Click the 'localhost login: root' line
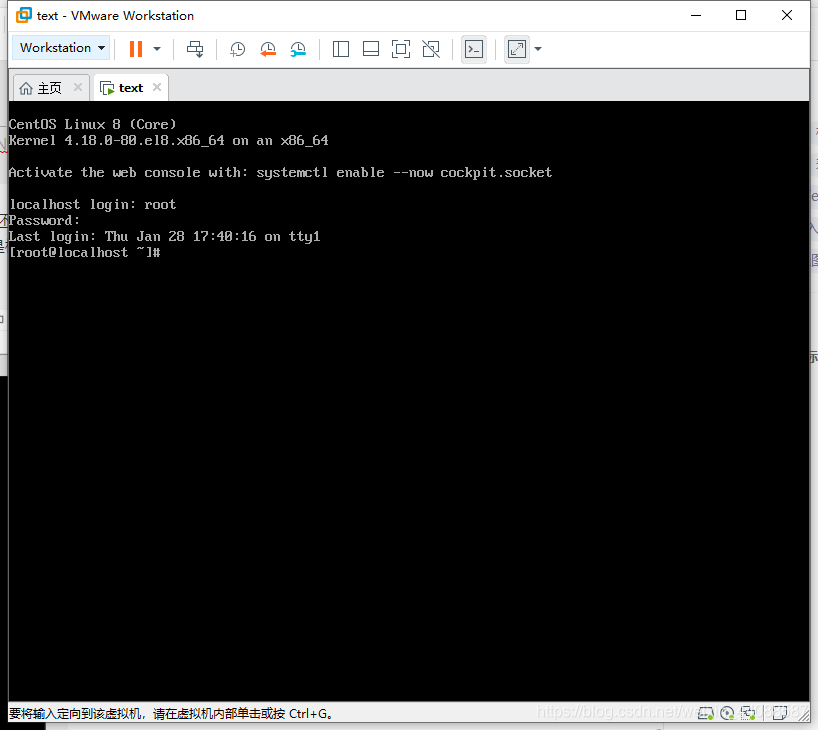818x730 pixels. click(92, 205)
